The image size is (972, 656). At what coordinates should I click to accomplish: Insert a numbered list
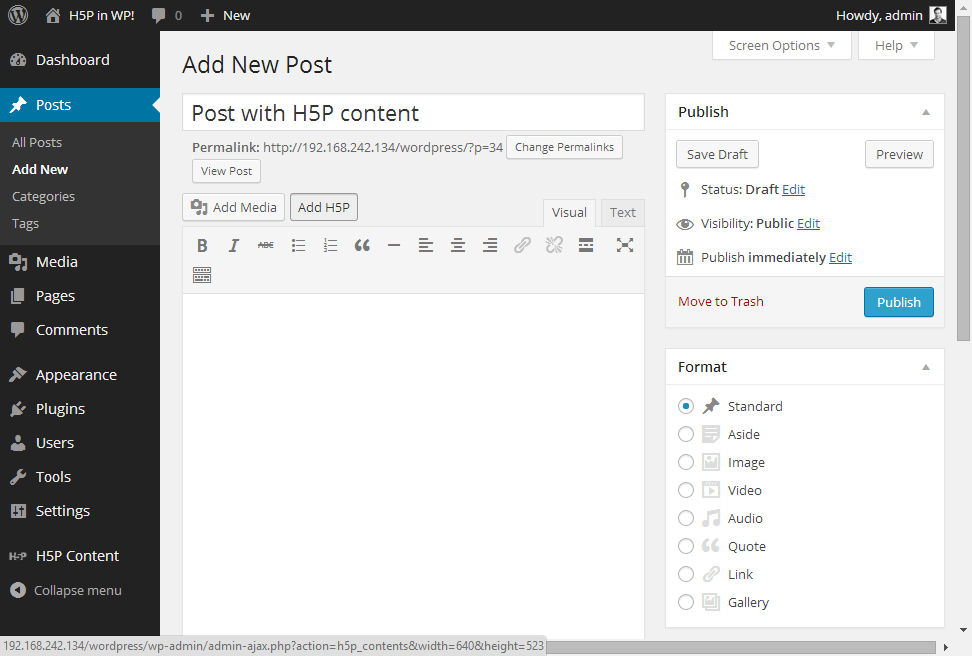(330, 245)
